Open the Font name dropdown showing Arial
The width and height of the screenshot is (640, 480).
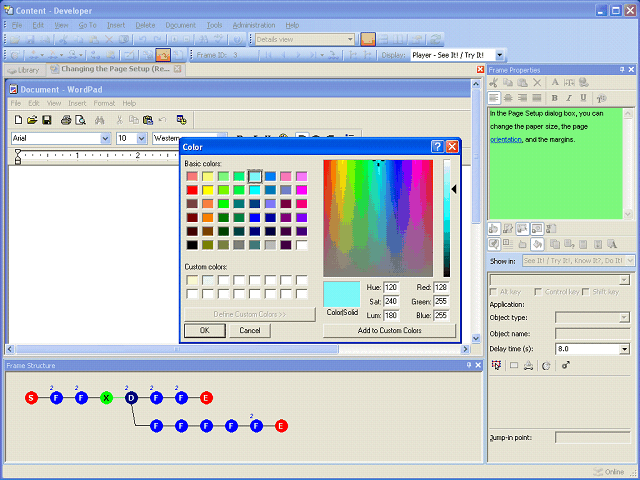[x=105, y=138]
